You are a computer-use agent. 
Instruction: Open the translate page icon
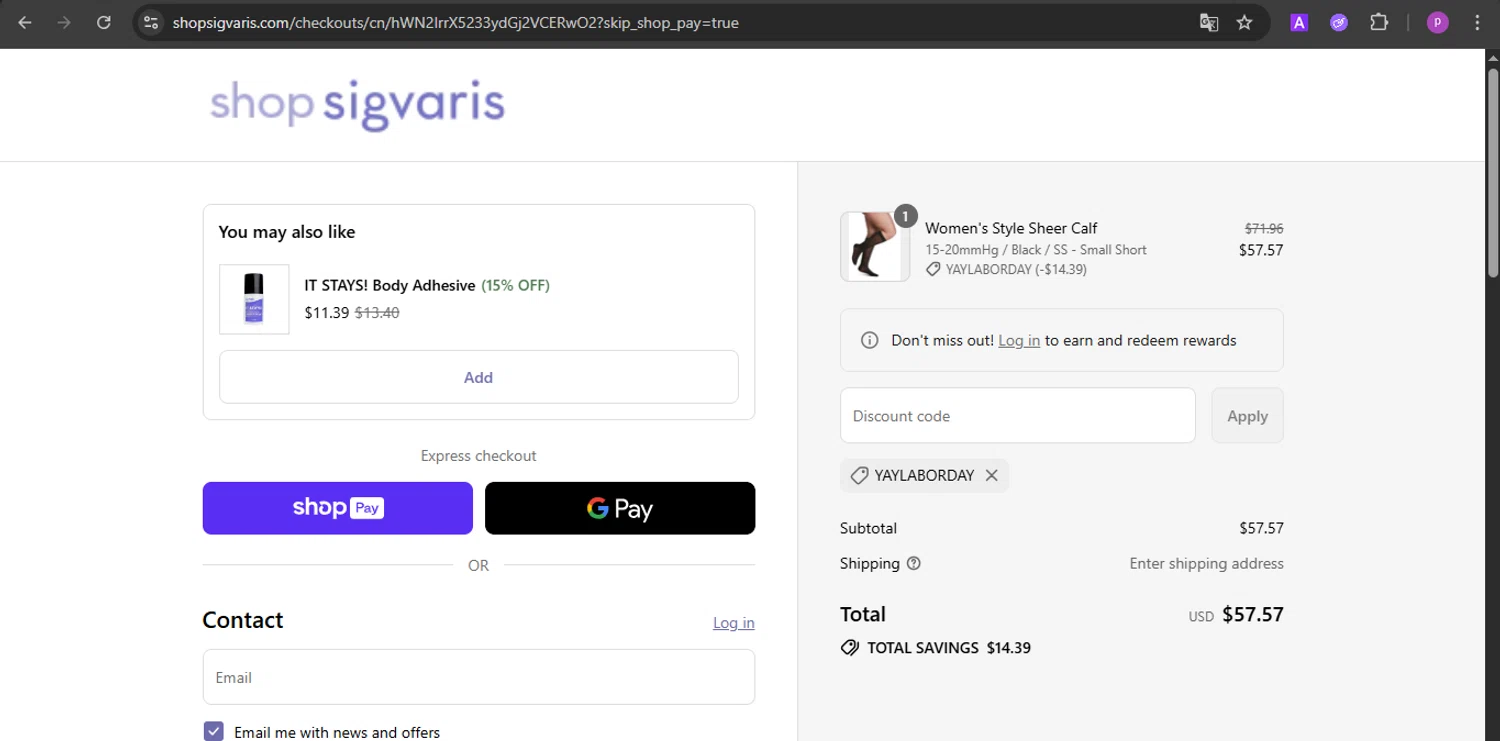(1209, 22)
